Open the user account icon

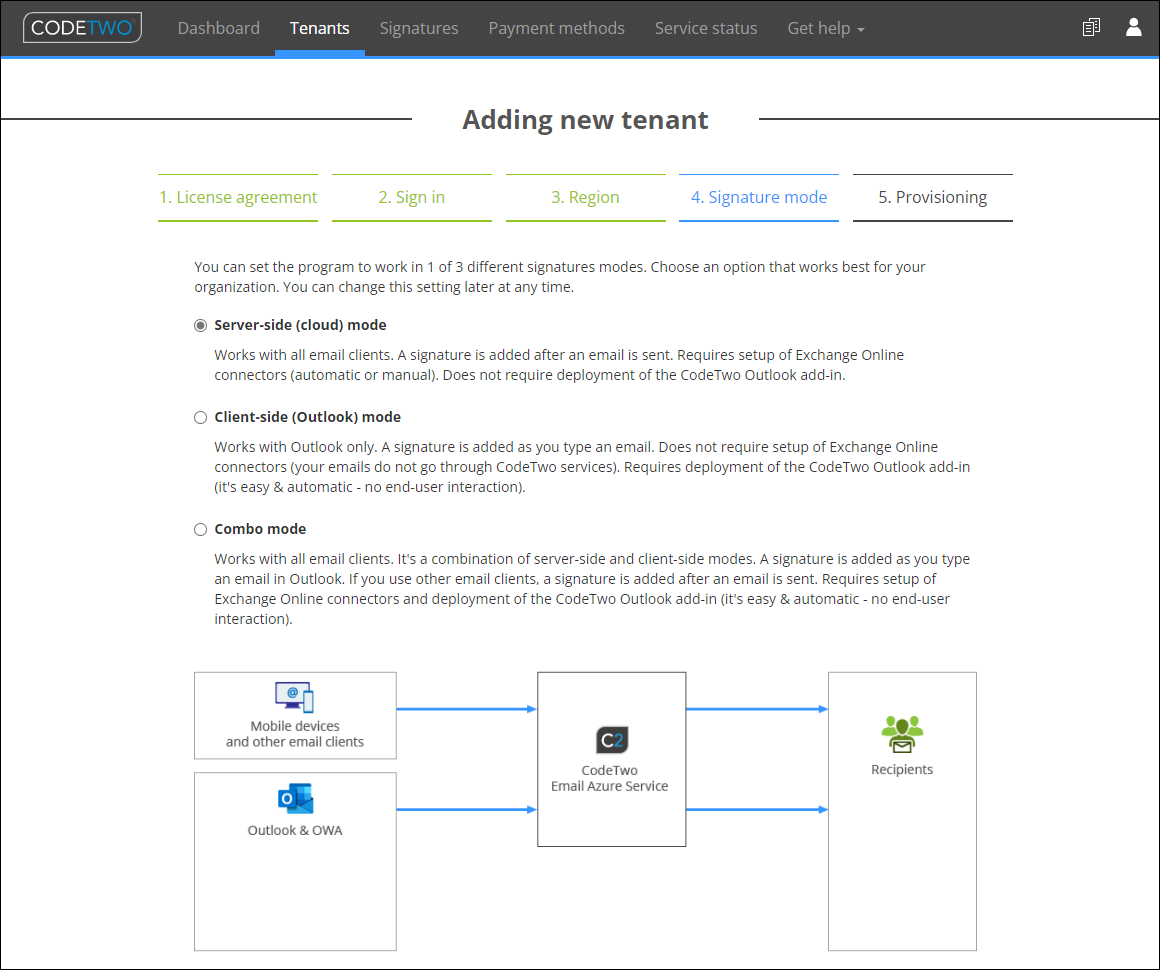pyautogui.click(x=1133, y=27)
